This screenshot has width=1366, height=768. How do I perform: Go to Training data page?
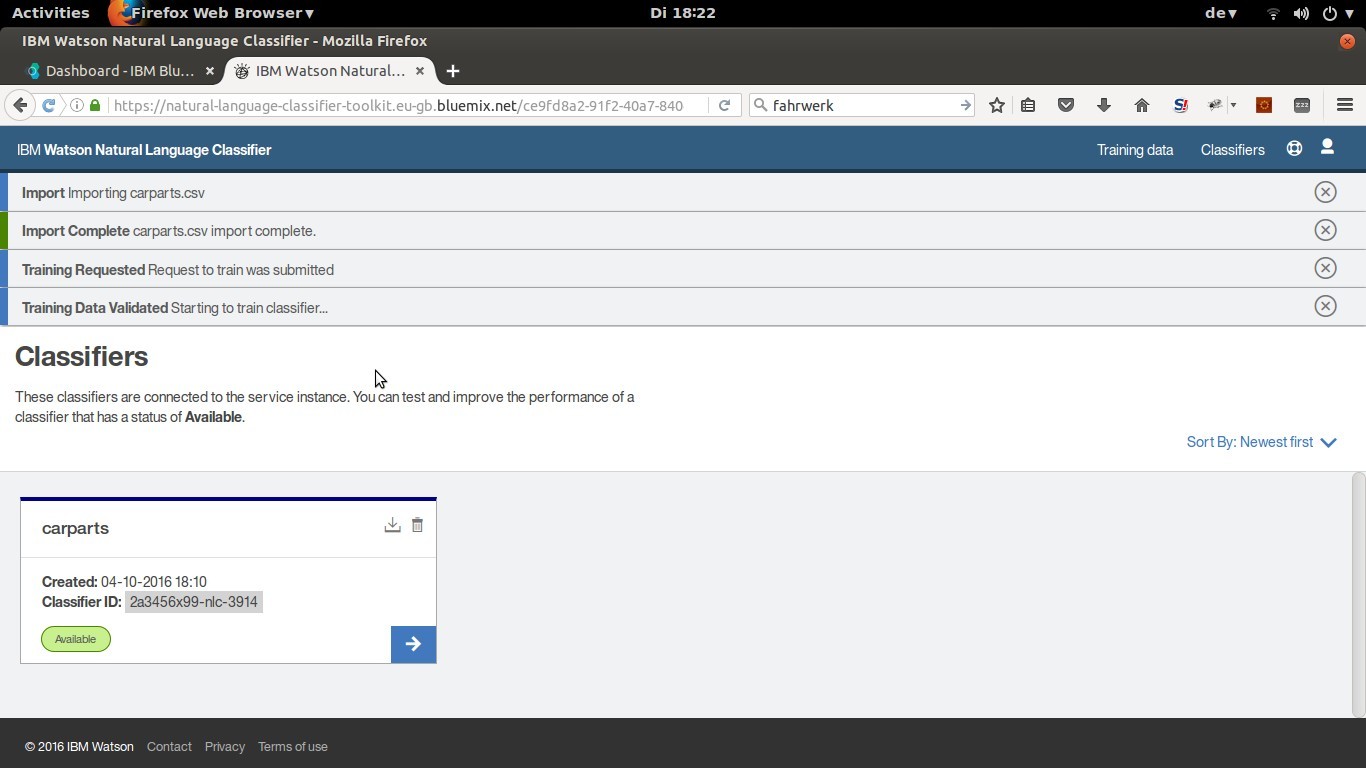[x=1135, y=150]
